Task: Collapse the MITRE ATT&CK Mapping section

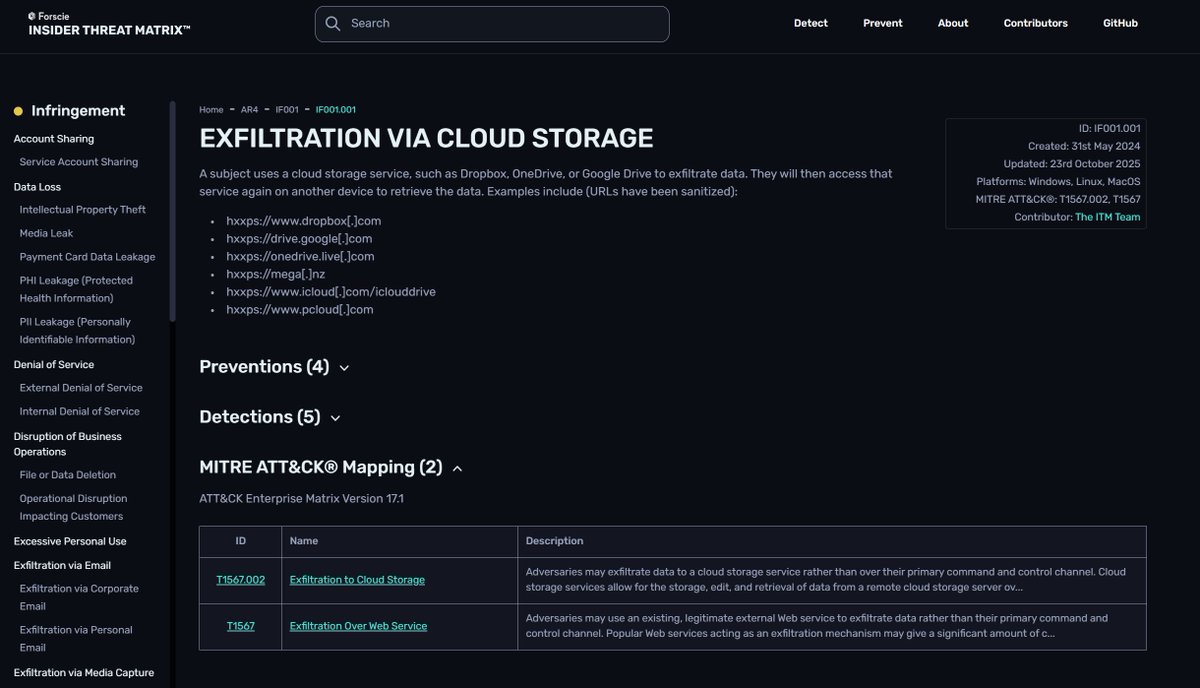Action: point(331,467)
